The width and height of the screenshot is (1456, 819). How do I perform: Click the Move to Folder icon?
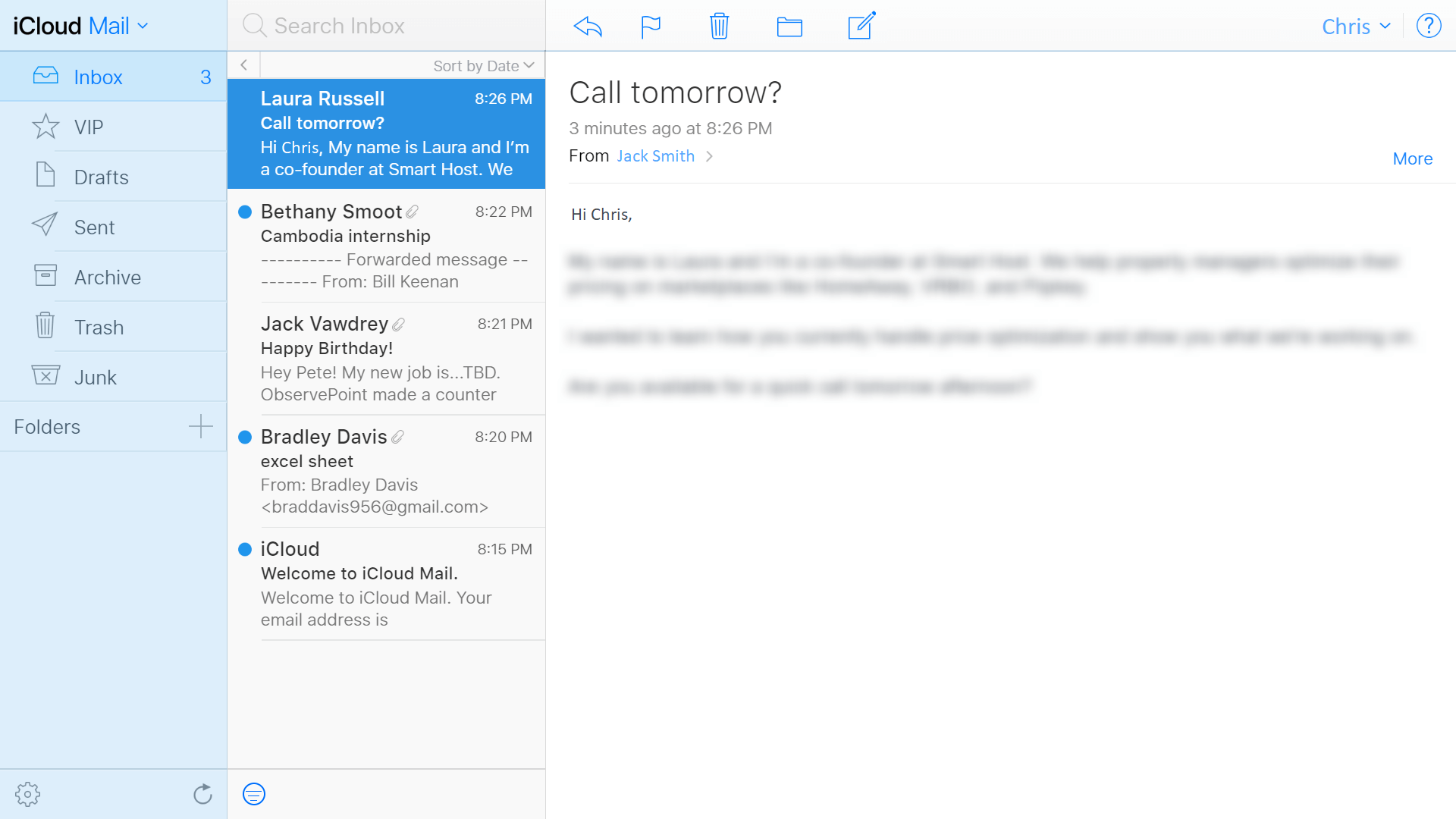[790, 25]
